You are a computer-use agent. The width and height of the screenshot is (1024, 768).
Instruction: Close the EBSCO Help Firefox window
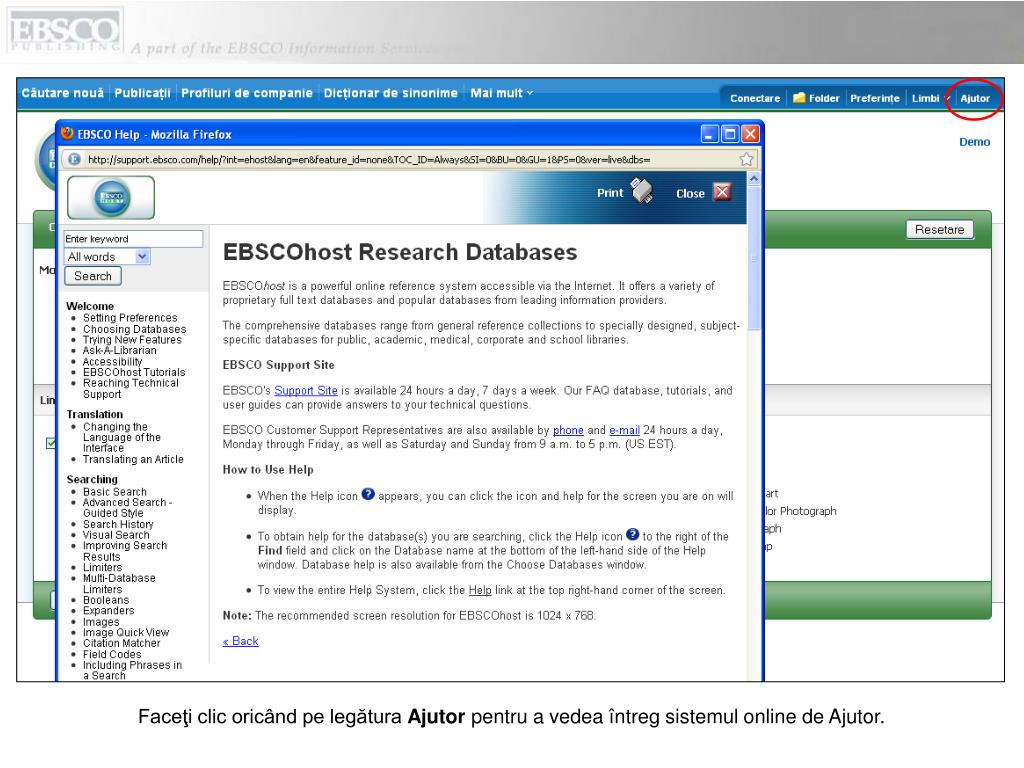(x=750, y=134)
